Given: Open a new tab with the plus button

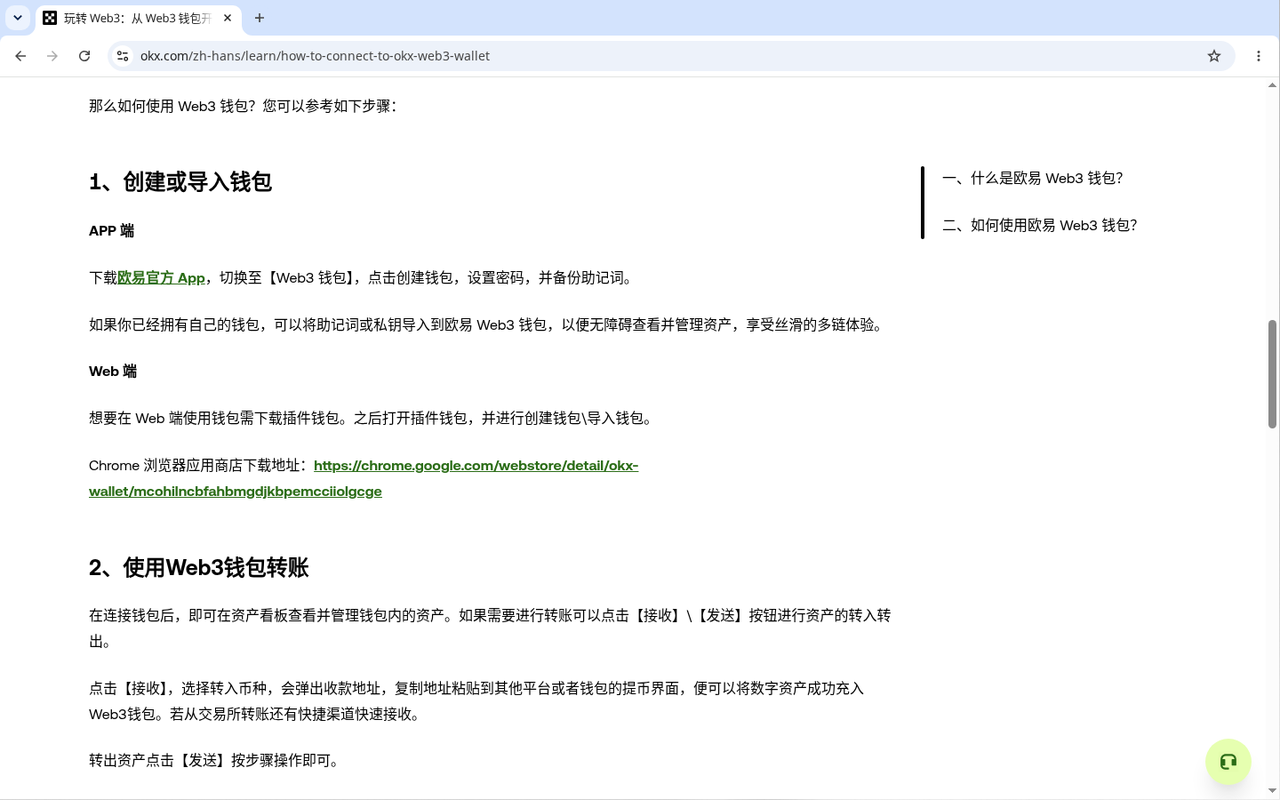Looking at the screenshot, I should coord(259,18).
